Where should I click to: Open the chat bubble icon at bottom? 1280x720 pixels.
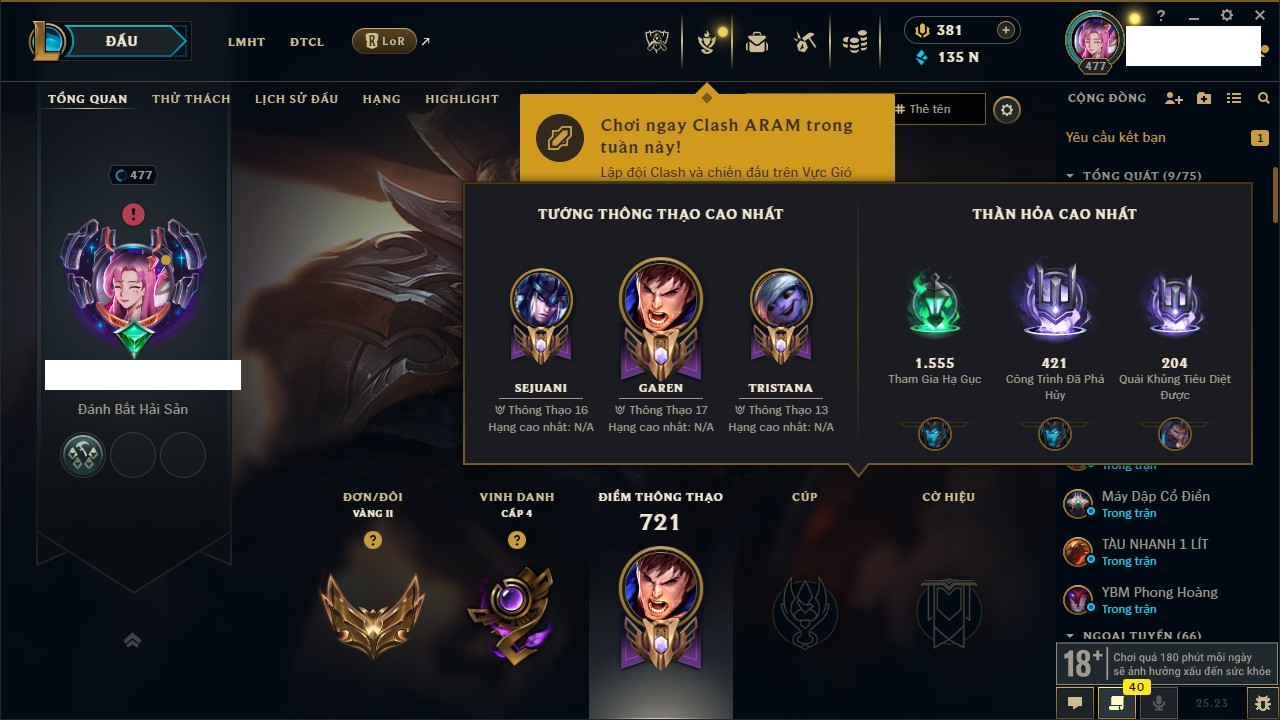click(1075, 703)
